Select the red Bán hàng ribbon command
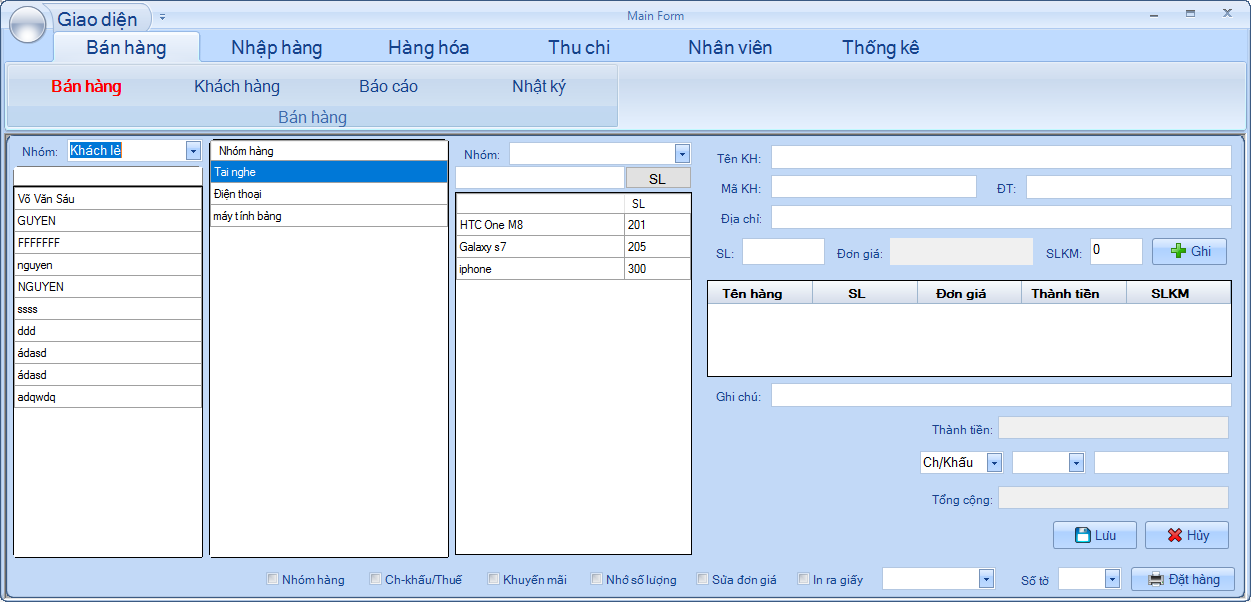This screenshot has width=1251, height=602. click(x=86, y=86)
